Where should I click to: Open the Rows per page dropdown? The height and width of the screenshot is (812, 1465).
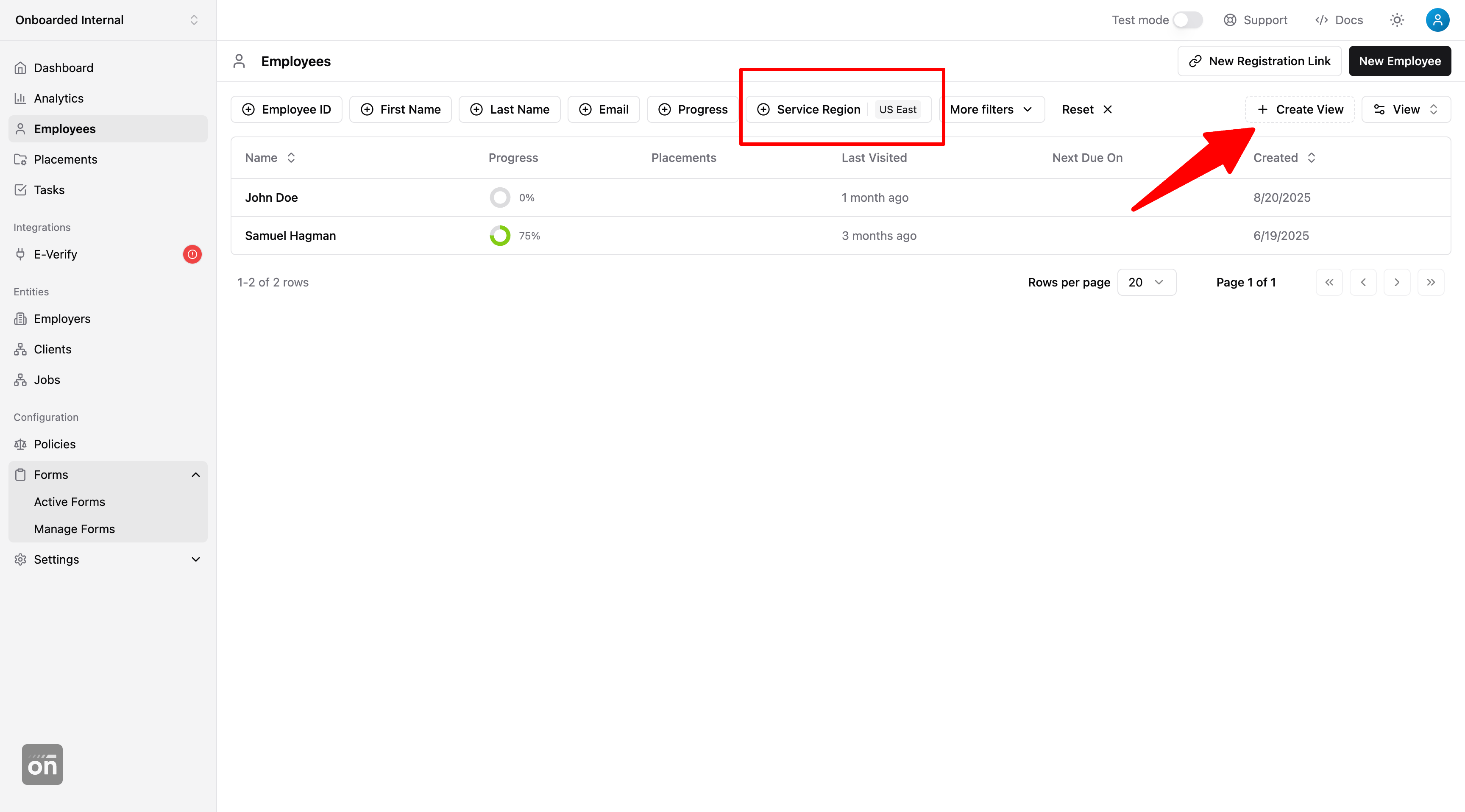point(1146,282)
